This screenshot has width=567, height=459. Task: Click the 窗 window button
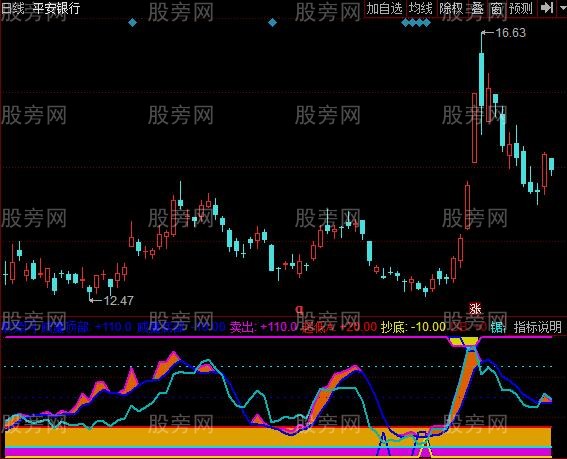[496, 8]
